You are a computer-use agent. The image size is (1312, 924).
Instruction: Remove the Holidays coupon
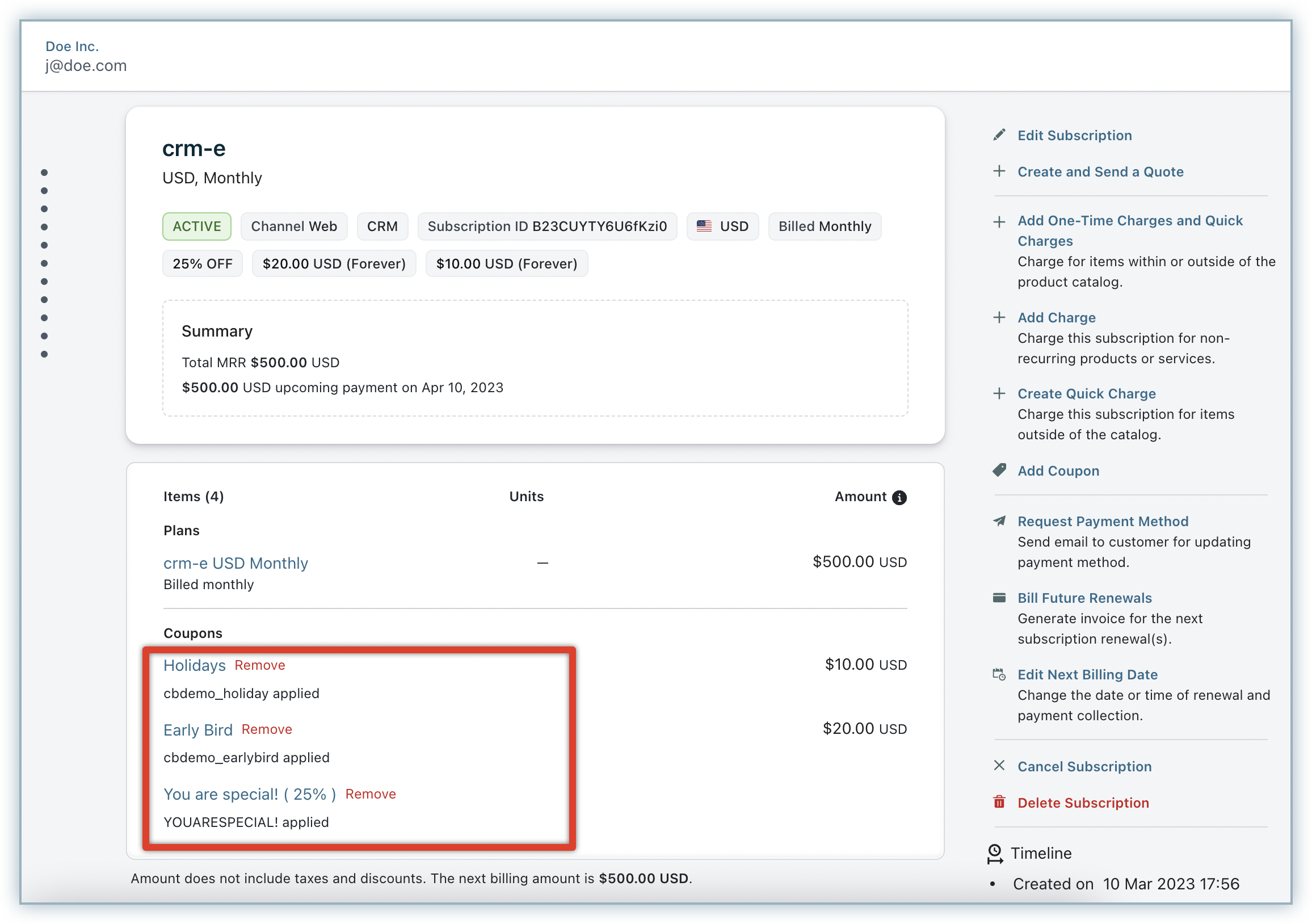click(x=259, y=665)
